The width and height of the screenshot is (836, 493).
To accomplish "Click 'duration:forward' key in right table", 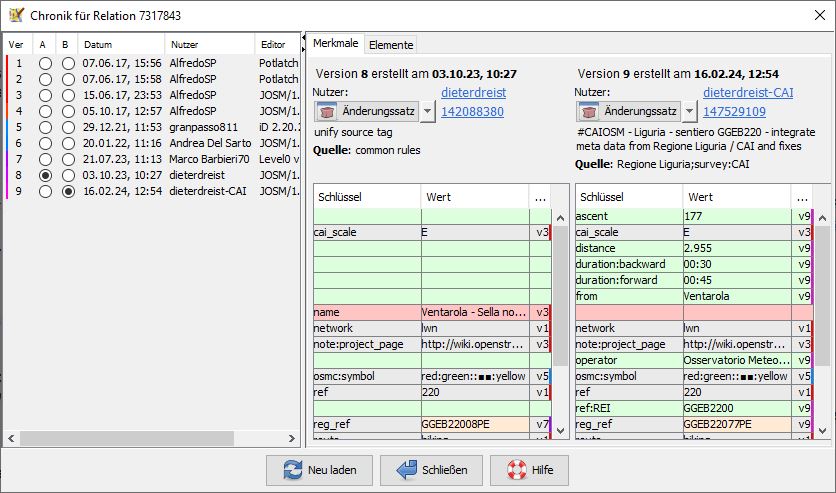I will [629, 280].
